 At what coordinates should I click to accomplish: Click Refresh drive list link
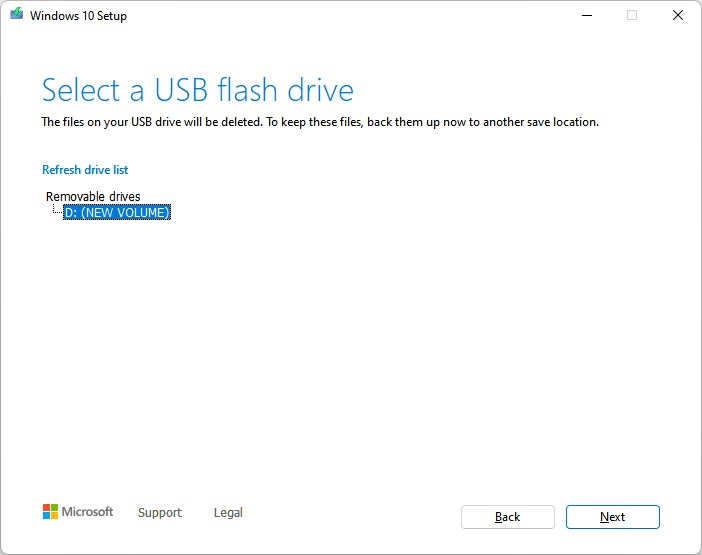tap(85, 170)
